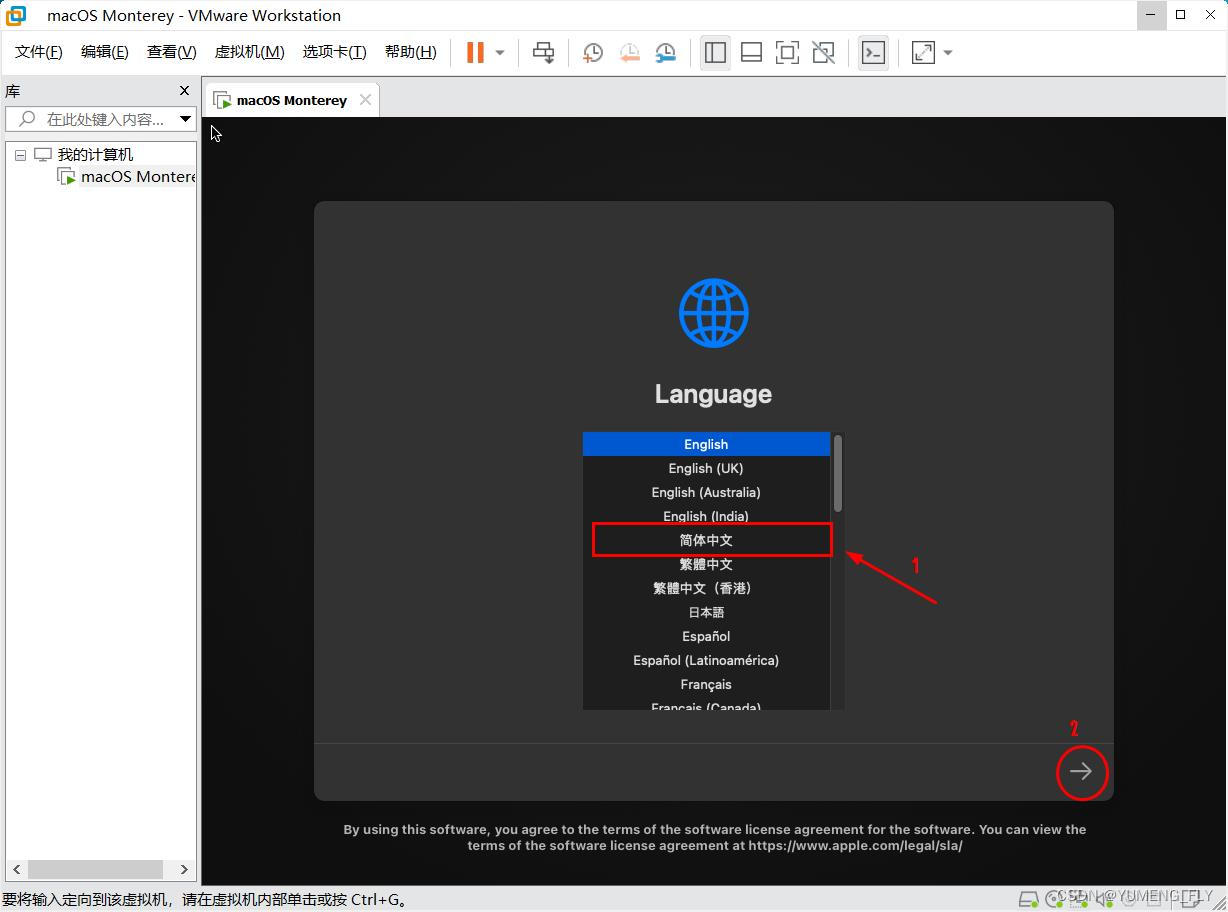
Task: Toggle the console view icon
Action: 873,53
